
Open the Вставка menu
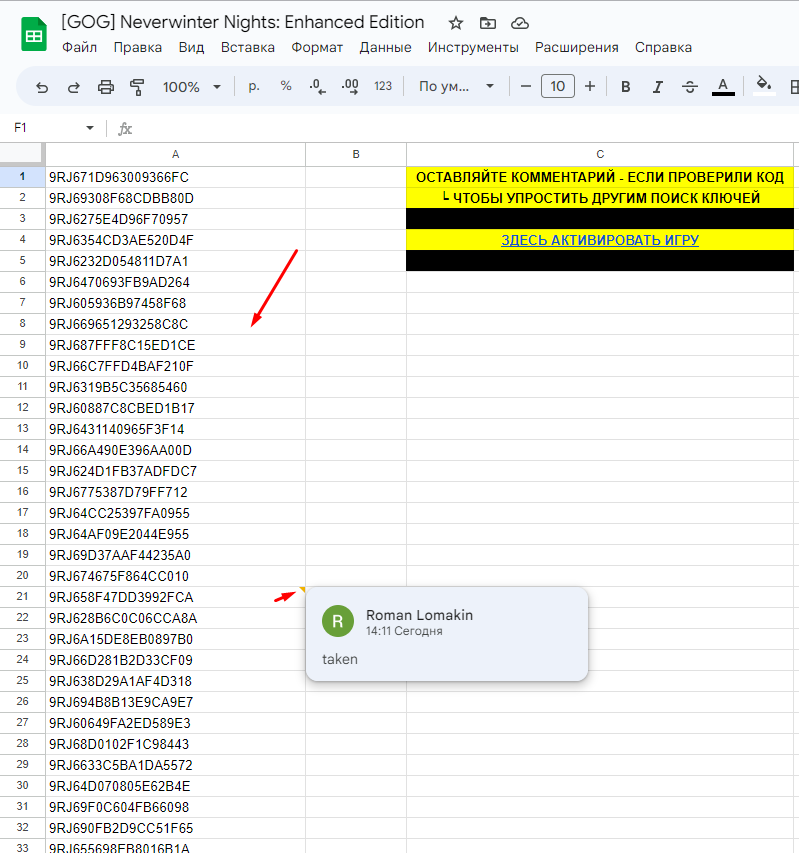click(x=248, y=47)
